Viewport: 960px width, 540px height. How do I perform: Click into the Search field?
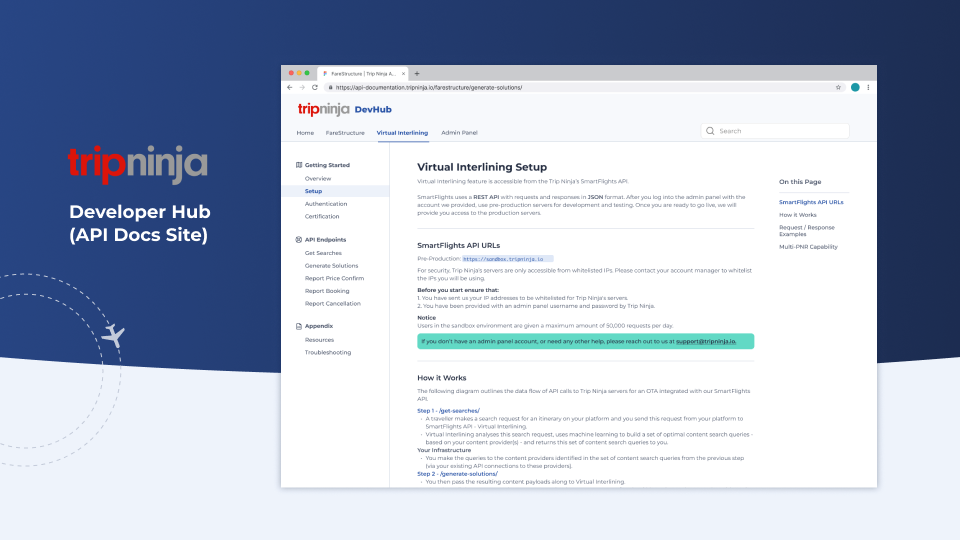pos(780,131)
